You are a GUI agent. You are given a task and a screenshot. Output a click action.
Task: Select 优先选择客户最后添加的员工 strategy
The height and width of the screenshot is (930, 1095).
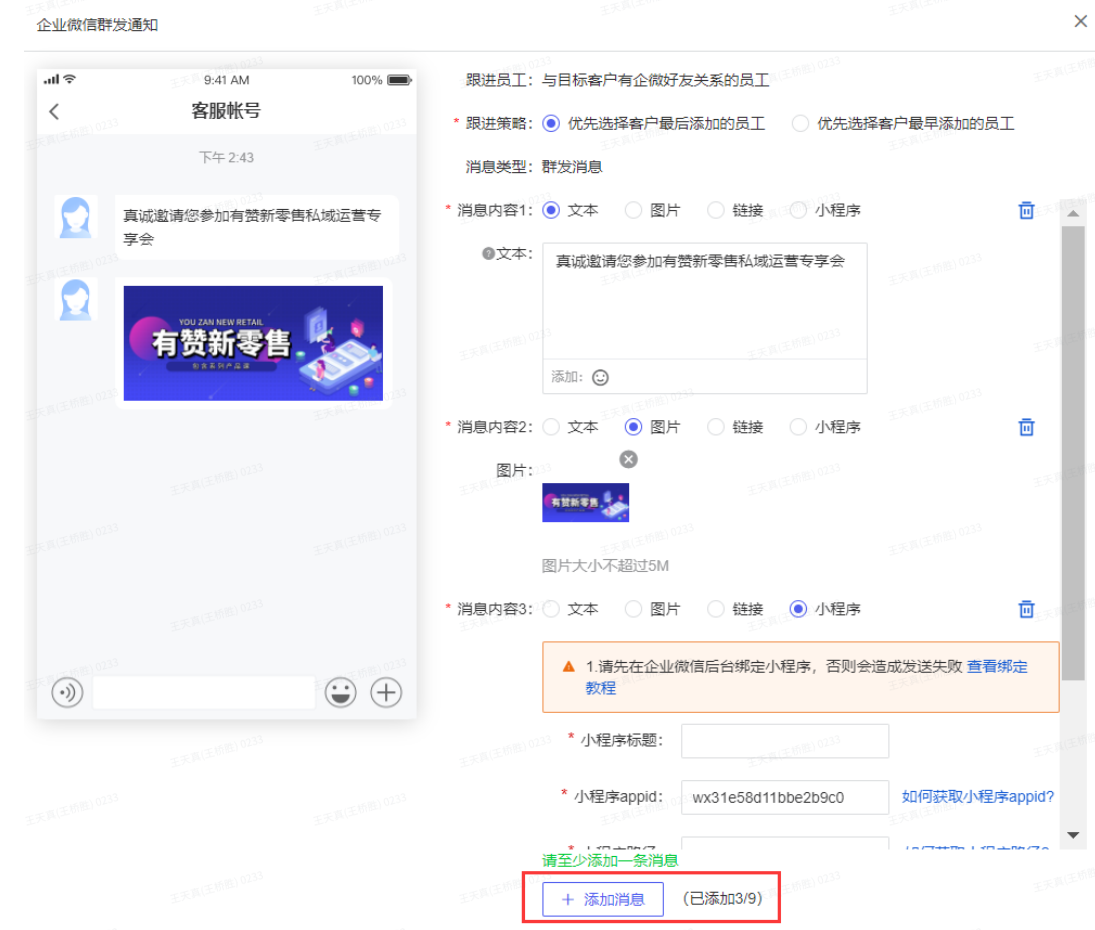pos(551,124)
